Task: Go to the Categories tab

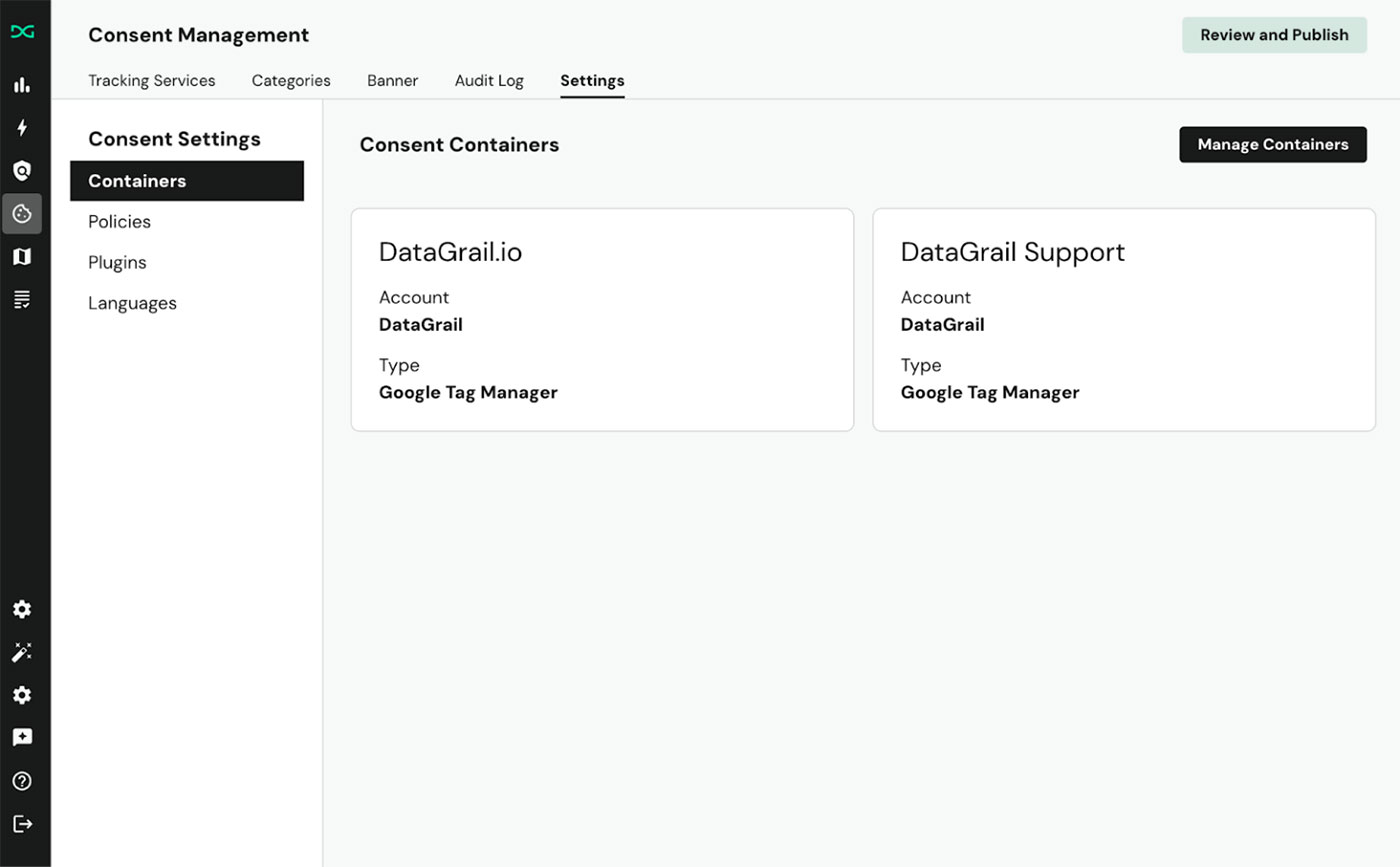Action: (x=291, y=81)
